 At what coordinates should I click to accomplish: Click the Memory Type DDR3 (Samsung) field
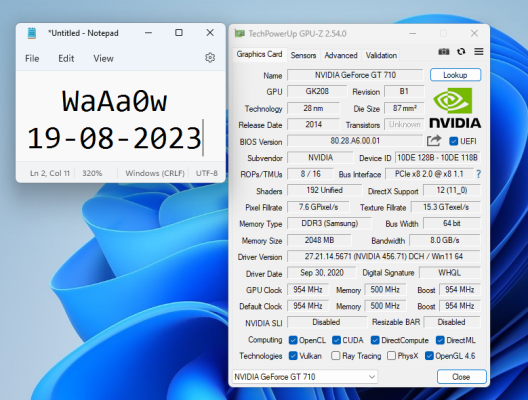tap(329, 224)
